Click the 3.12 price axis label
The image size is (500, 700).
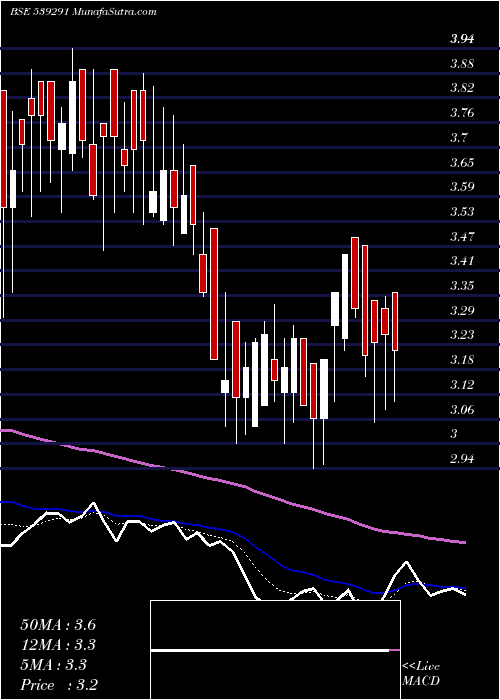[x=462, y=384]
